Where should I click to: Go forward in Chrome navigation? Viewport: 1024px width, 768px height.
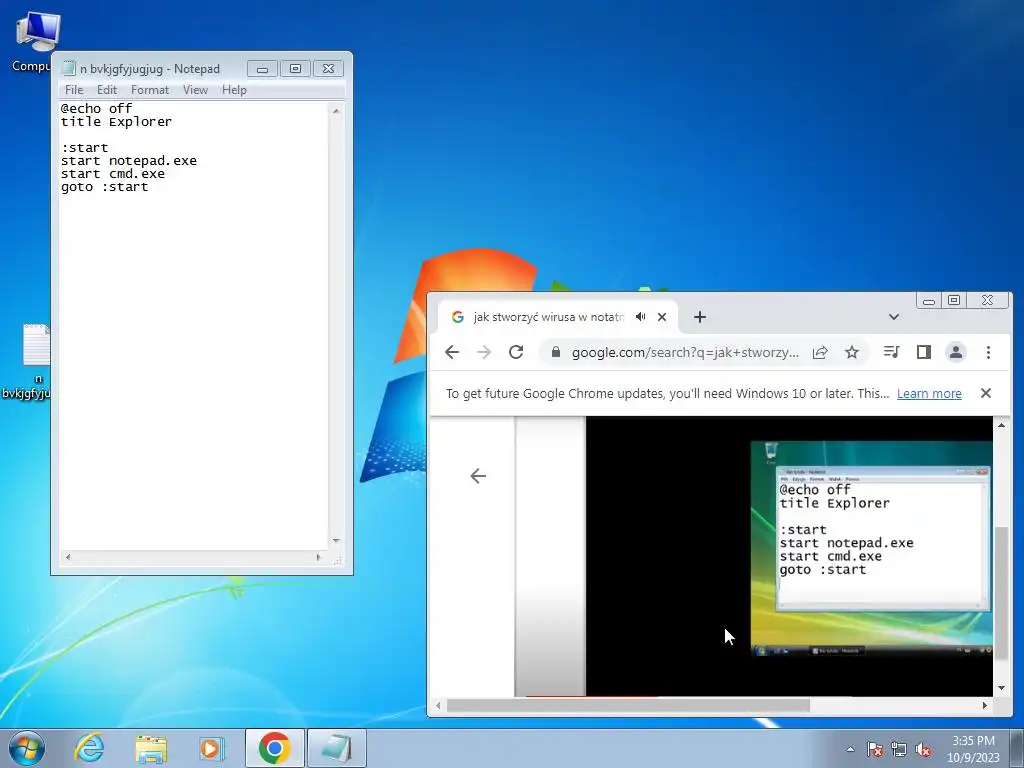[x=484, y=352]
